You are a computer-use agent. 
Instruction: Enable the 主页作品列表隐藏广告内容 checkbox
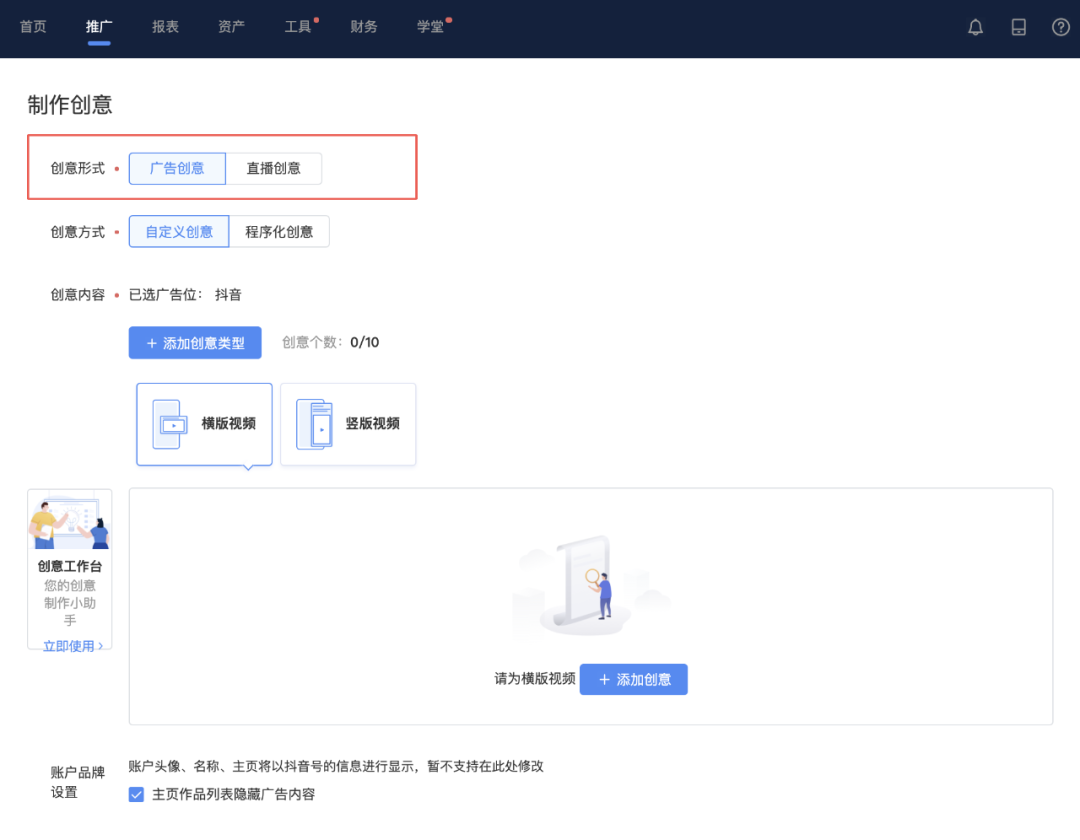(x=136, y=794)
